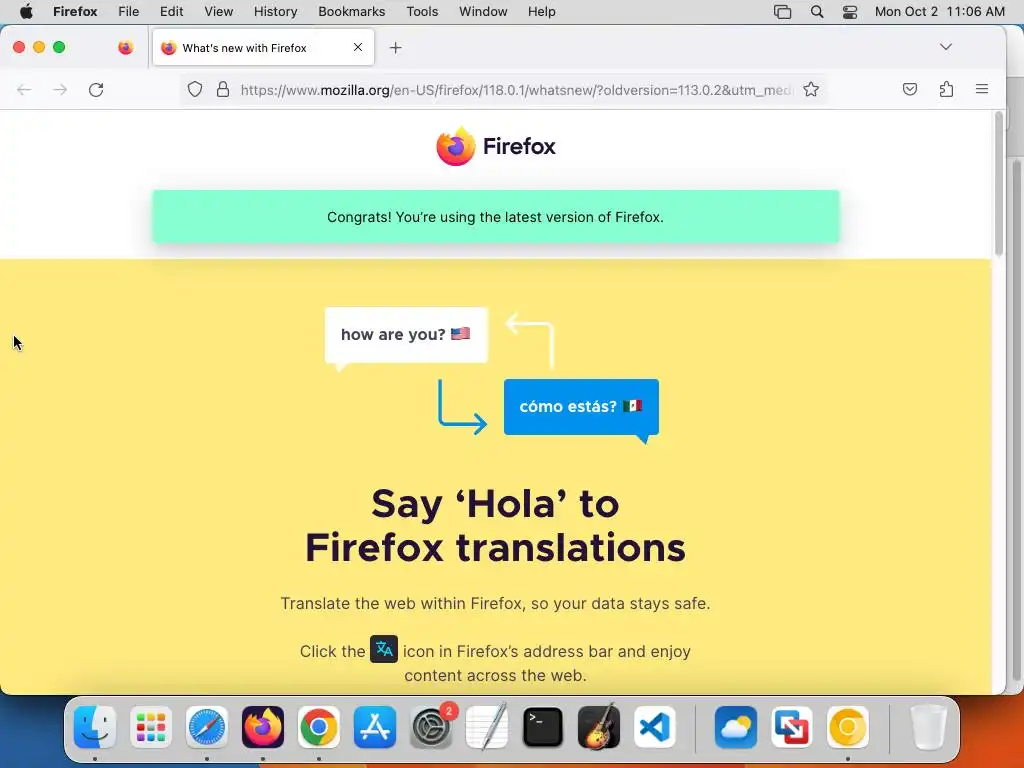Open the History menu

coord(276,12)
